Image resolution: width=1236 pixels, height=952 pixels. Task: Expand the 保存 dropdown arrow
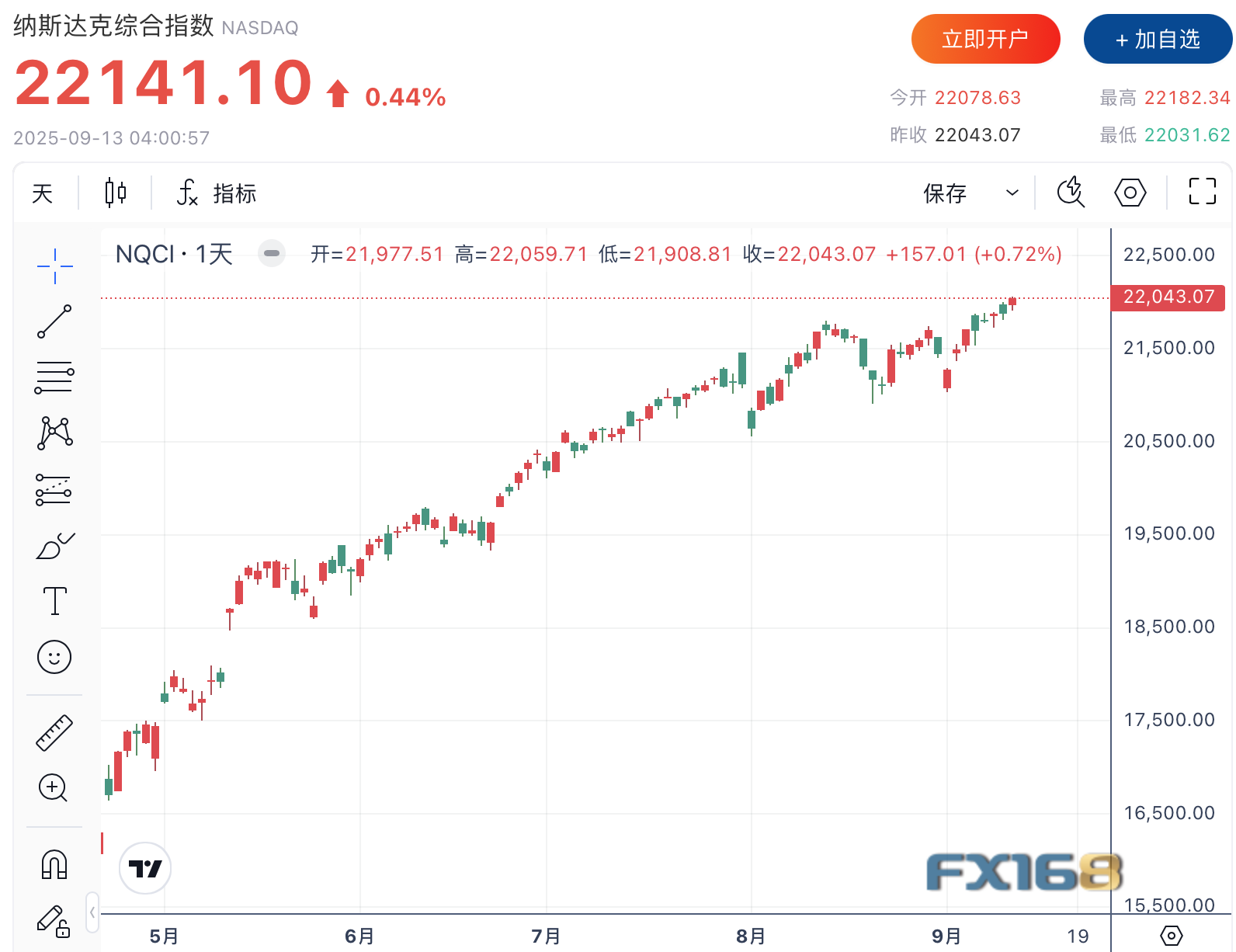point(1012,193)
